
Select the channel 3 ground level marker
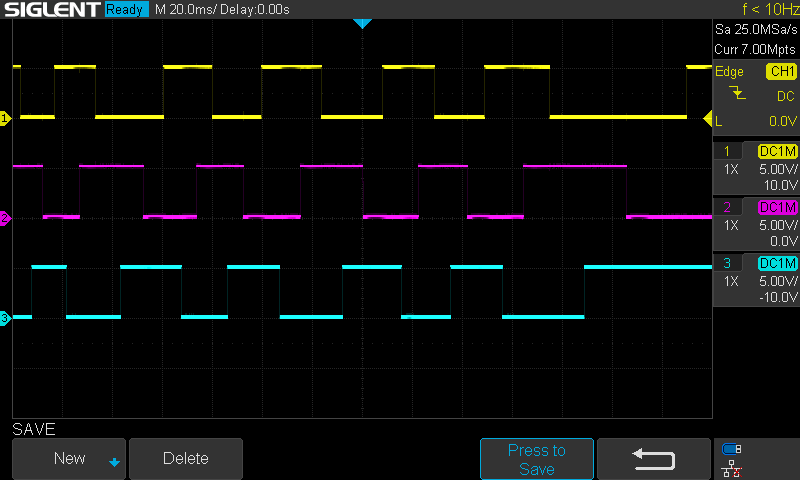[5, 318]
